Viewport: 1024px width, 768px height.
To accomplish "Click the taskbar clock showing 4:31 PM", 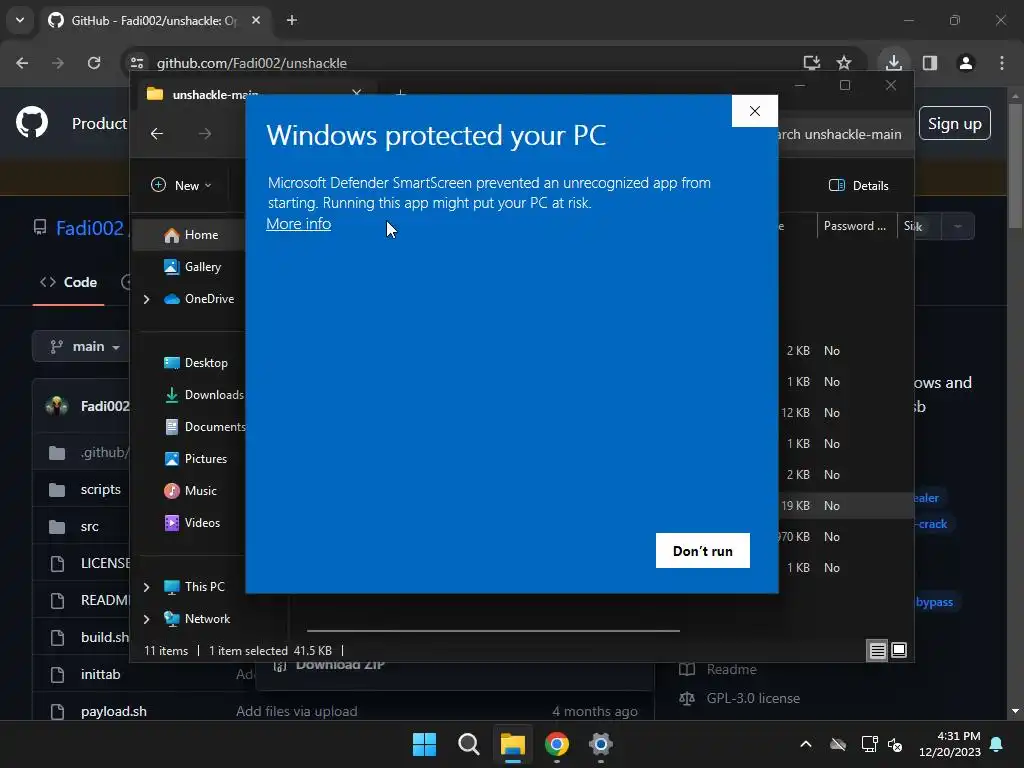I will coord(950,744).
